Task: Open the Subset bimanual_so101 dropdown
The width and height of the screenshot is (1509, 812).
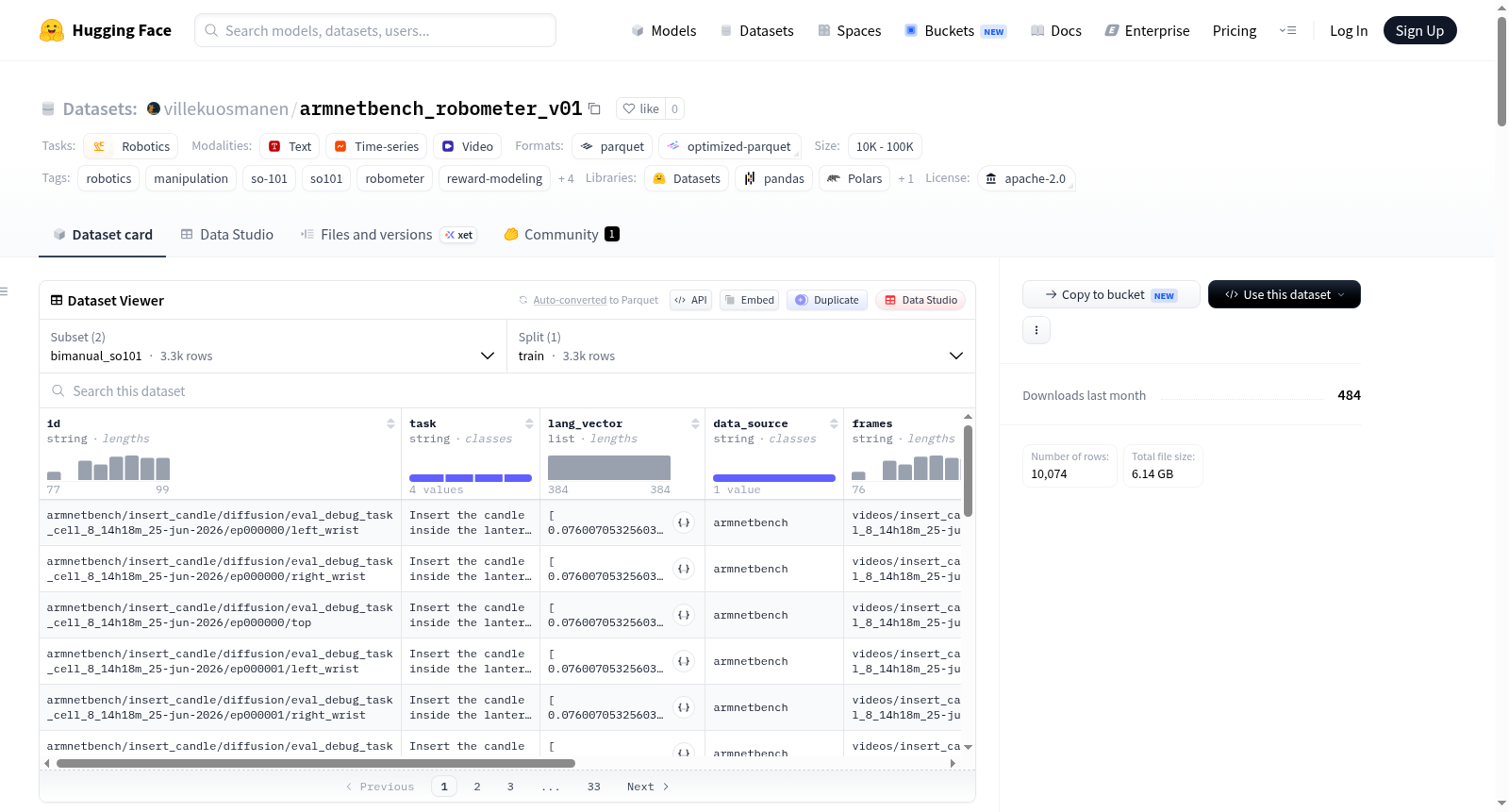Action: 273,346
